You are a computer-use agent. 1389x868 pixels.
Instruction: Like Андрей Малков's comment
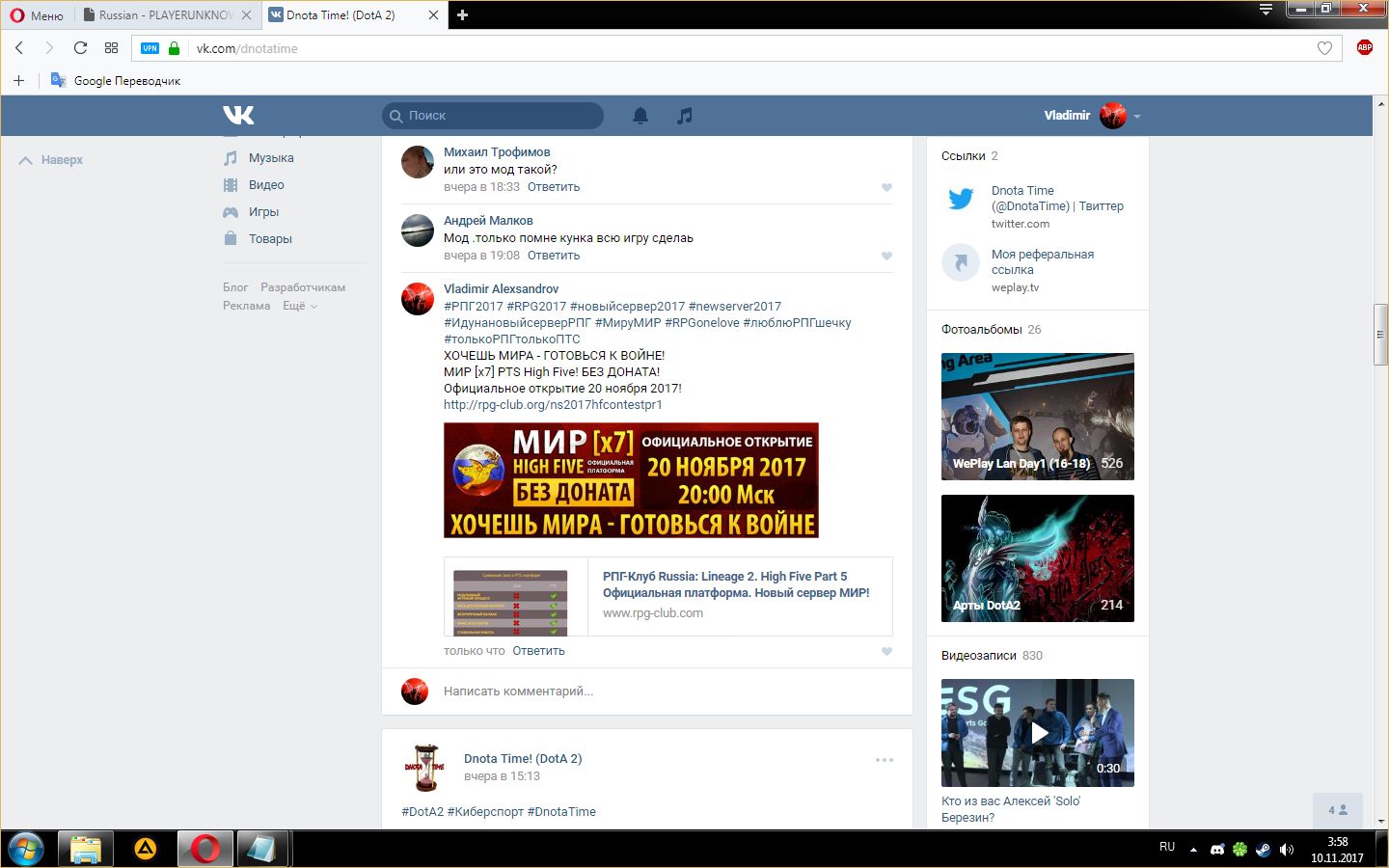click(x=886, y=256)
